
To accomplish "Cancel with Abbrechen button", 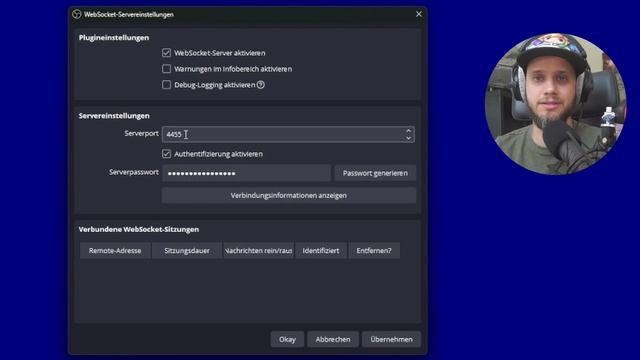I will (333, 339).
